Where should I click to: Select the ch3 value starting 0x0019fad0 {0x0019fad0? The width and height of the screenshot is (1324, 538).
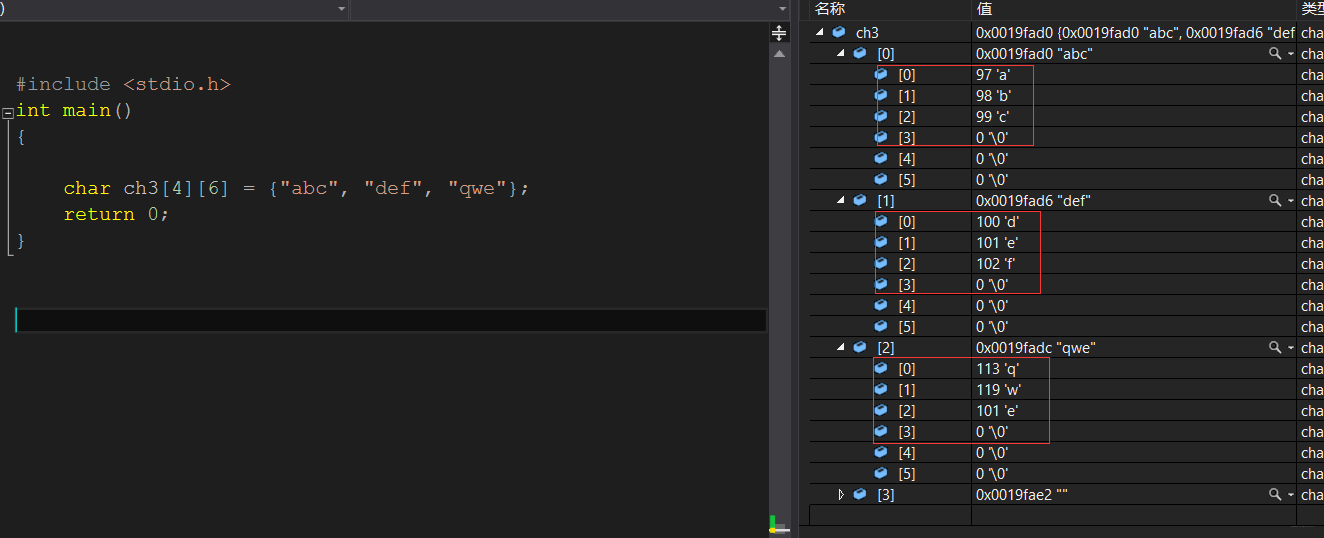1135,32
